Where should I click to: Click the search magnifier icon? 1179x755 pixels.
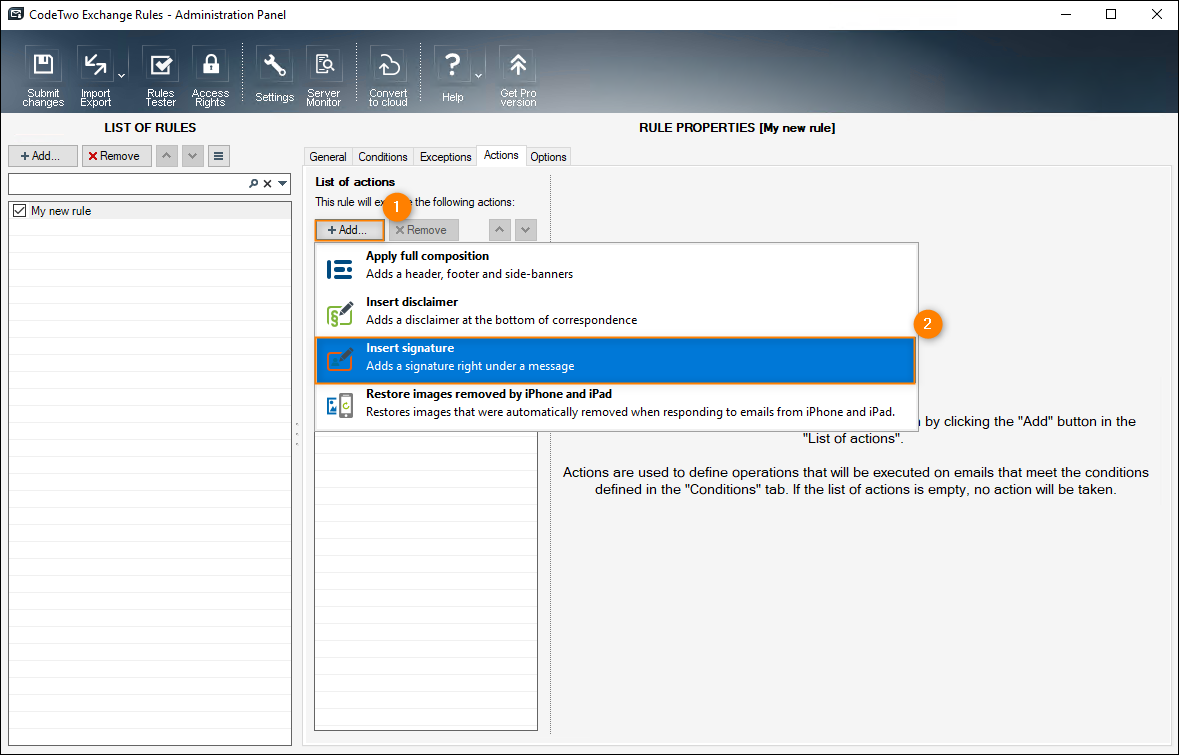(x=253, y=183)
